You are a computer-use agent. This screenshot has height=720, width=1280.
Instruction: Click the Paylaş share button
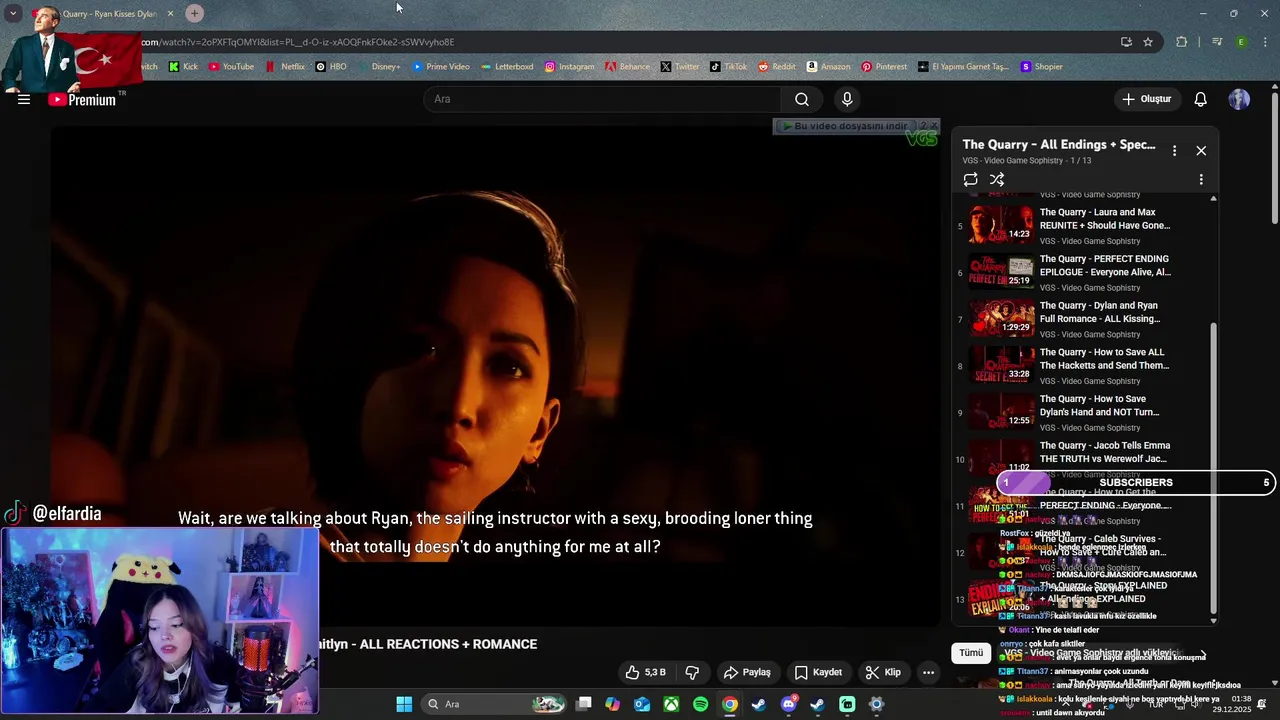tap(747, 672)
